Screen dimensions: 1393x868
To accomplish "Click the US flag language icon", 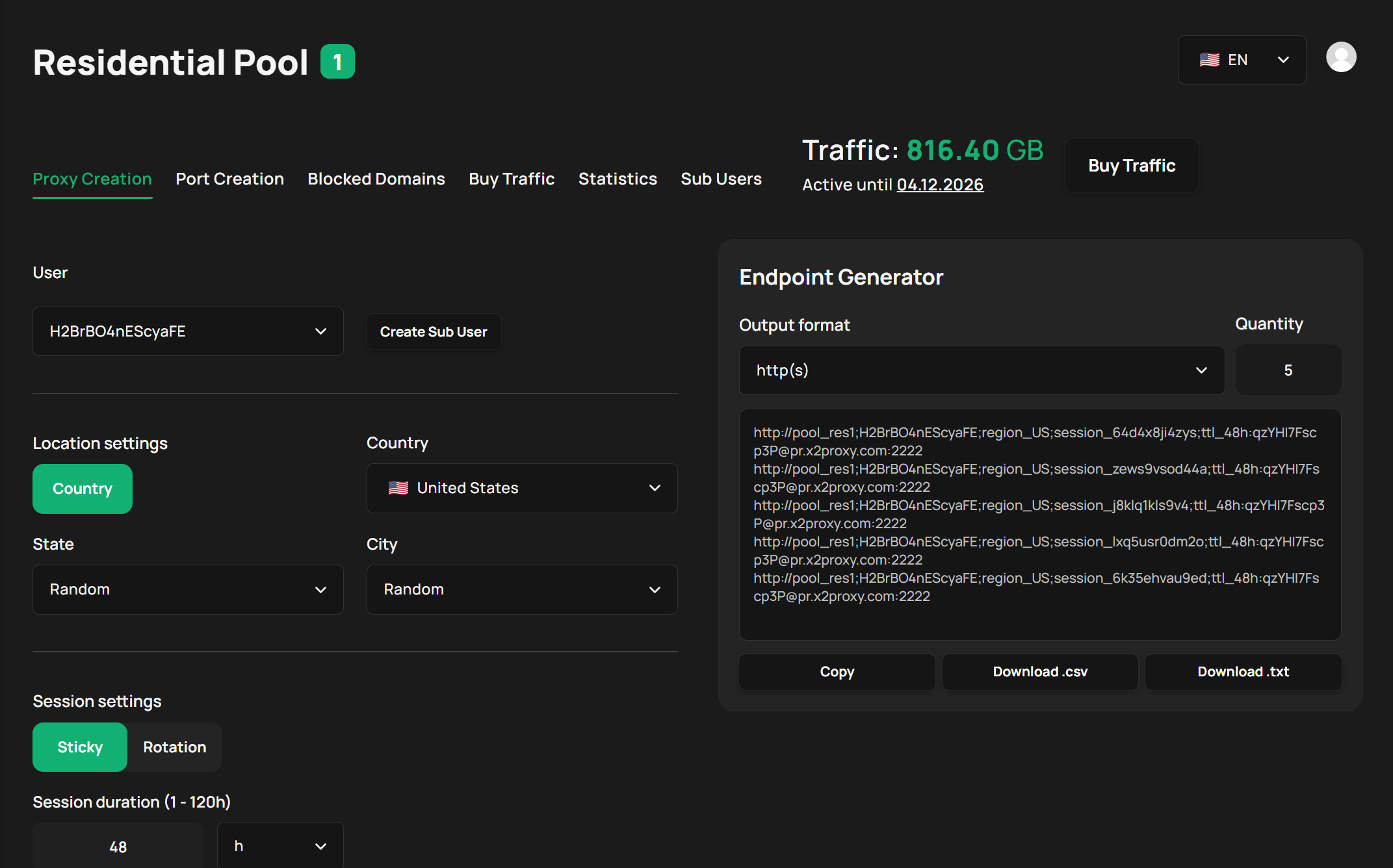I will pyautogui.click(x=1209, y=60).
